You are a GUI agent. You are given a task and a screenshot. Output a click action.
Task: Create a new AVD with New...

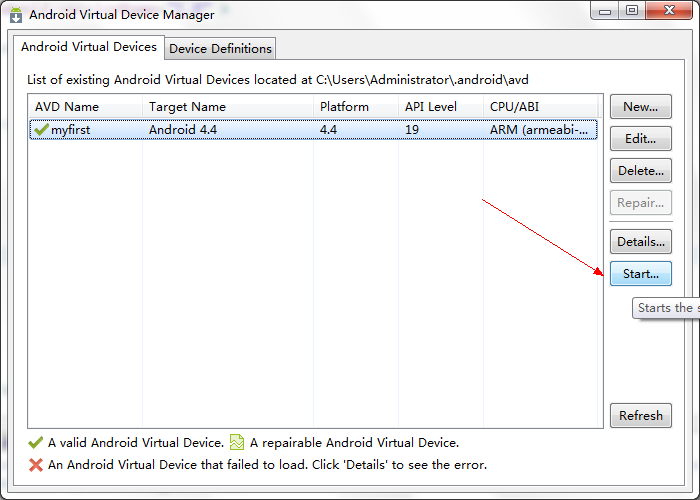click(641, 107)
